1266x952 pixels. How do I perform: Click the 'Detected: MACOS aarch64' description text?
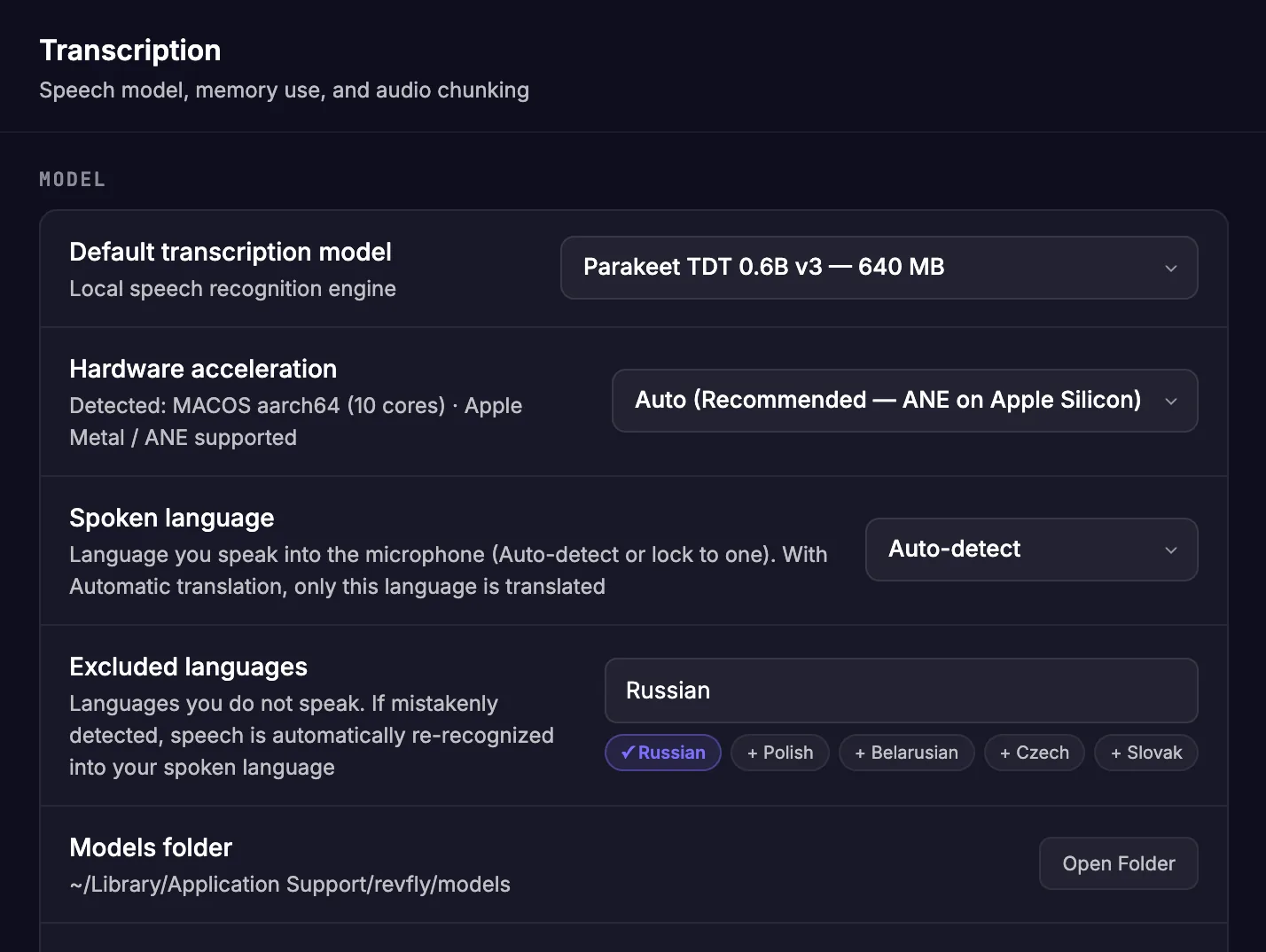pyautogui.click(x=295, y=422)
